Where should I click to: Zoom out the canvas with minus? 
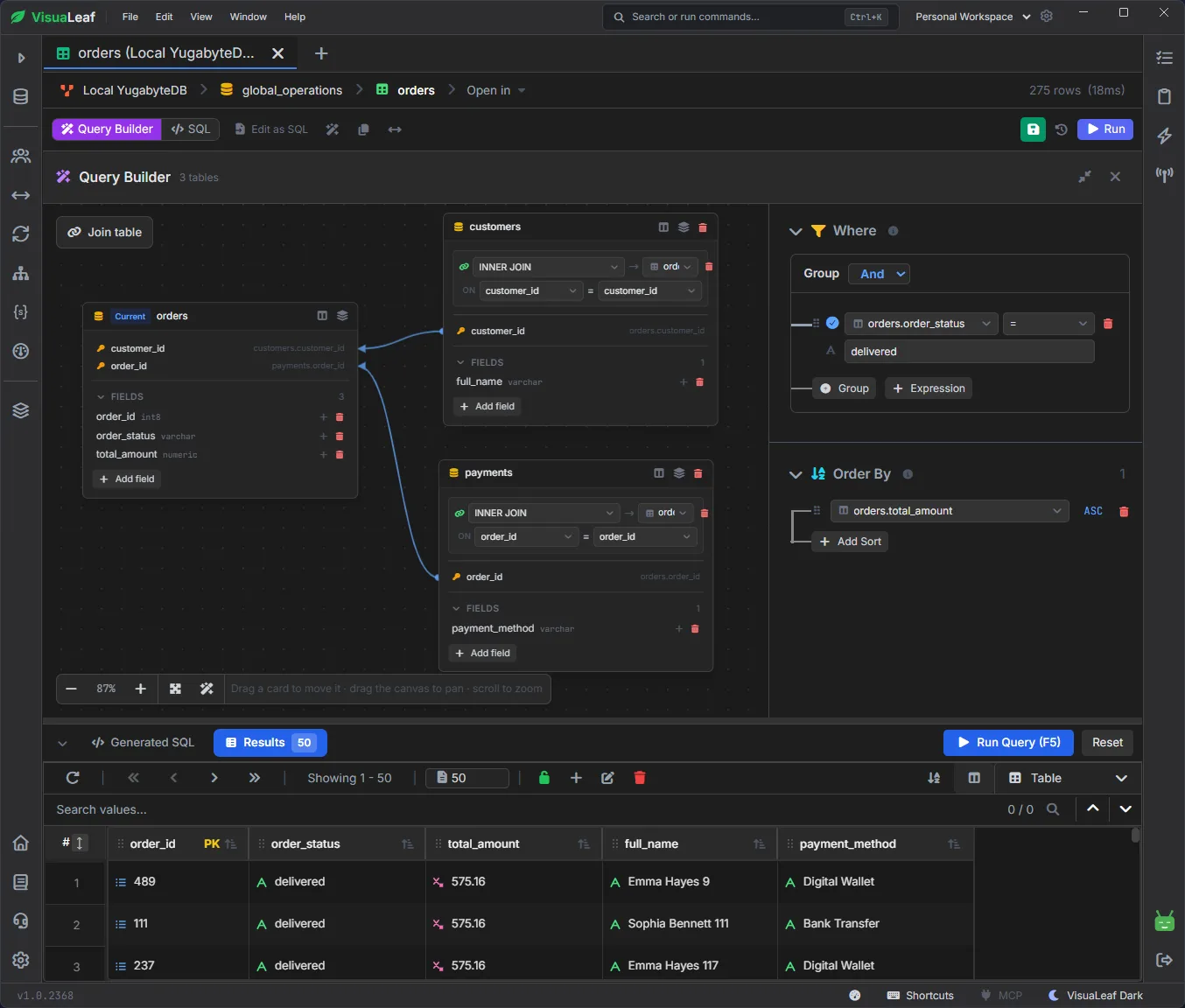pyautogui.click(x=72, y=689)
